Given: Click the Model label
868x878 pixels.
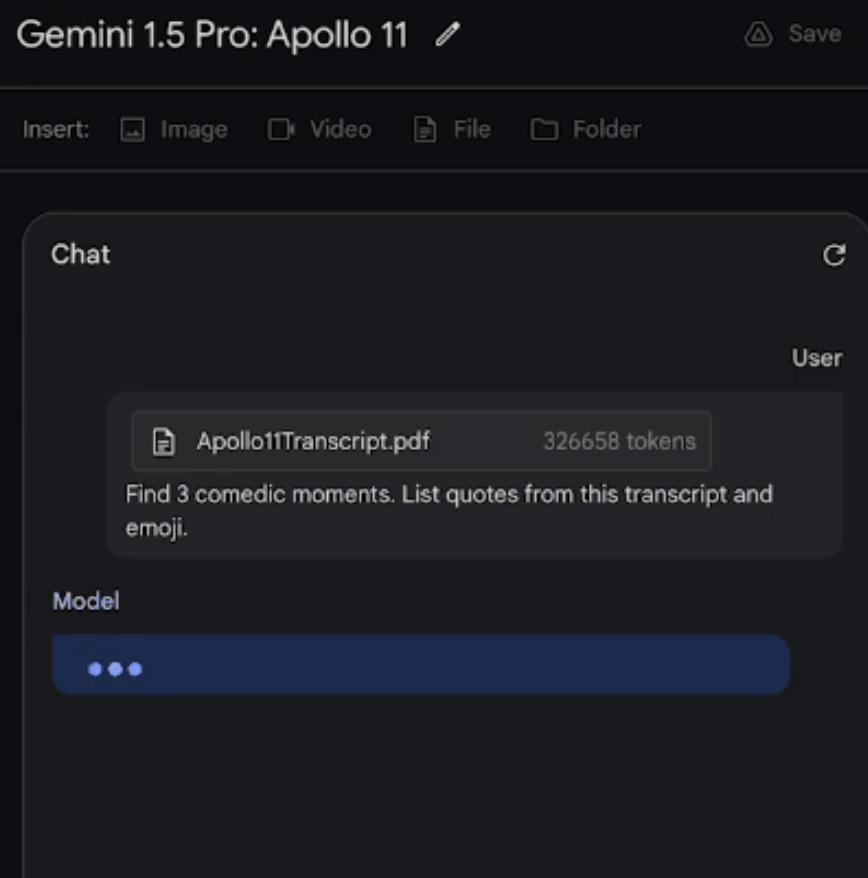Looking at the screenshot, I should tap(86, 601).
